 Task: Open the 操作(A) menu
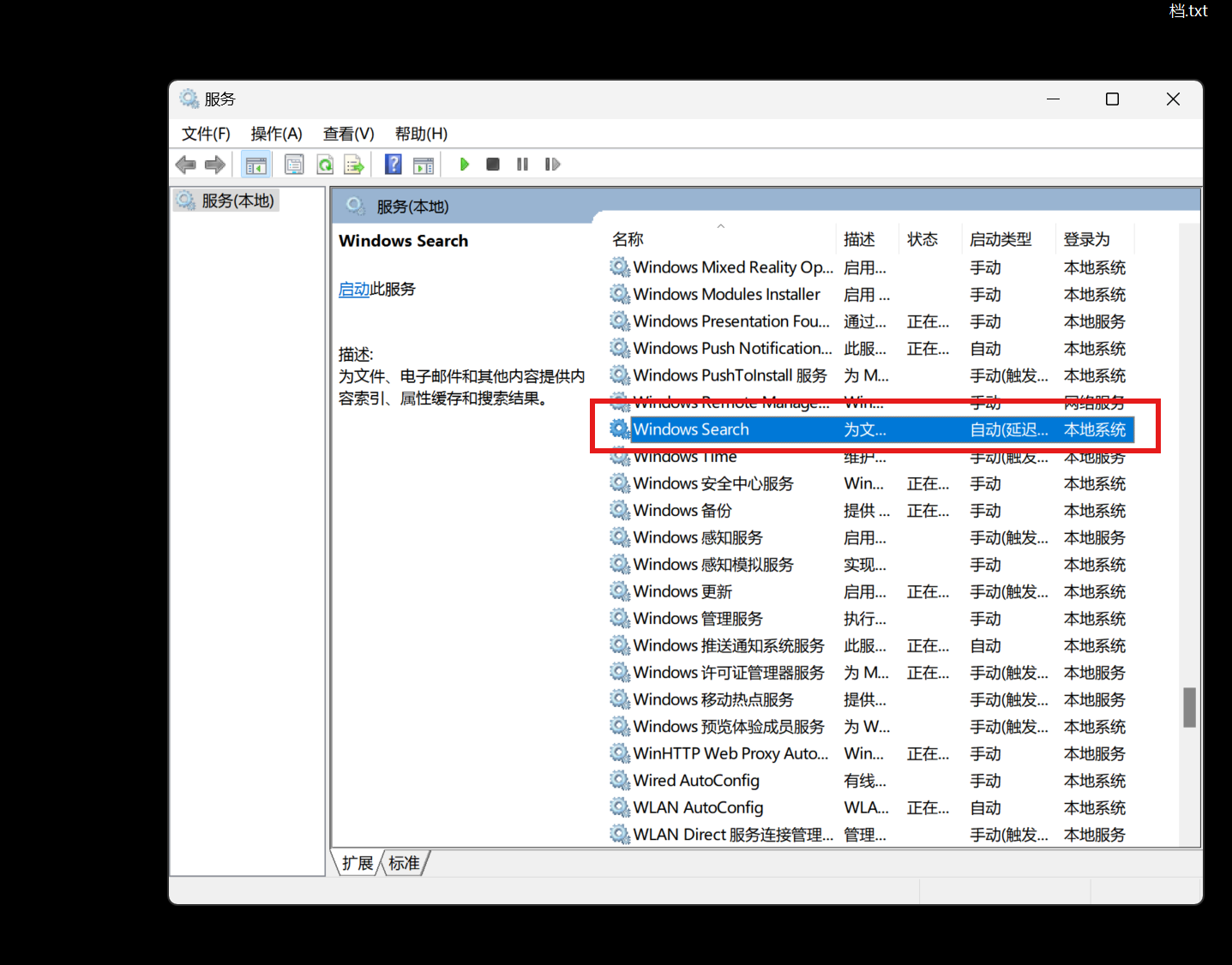click(276, 134)
